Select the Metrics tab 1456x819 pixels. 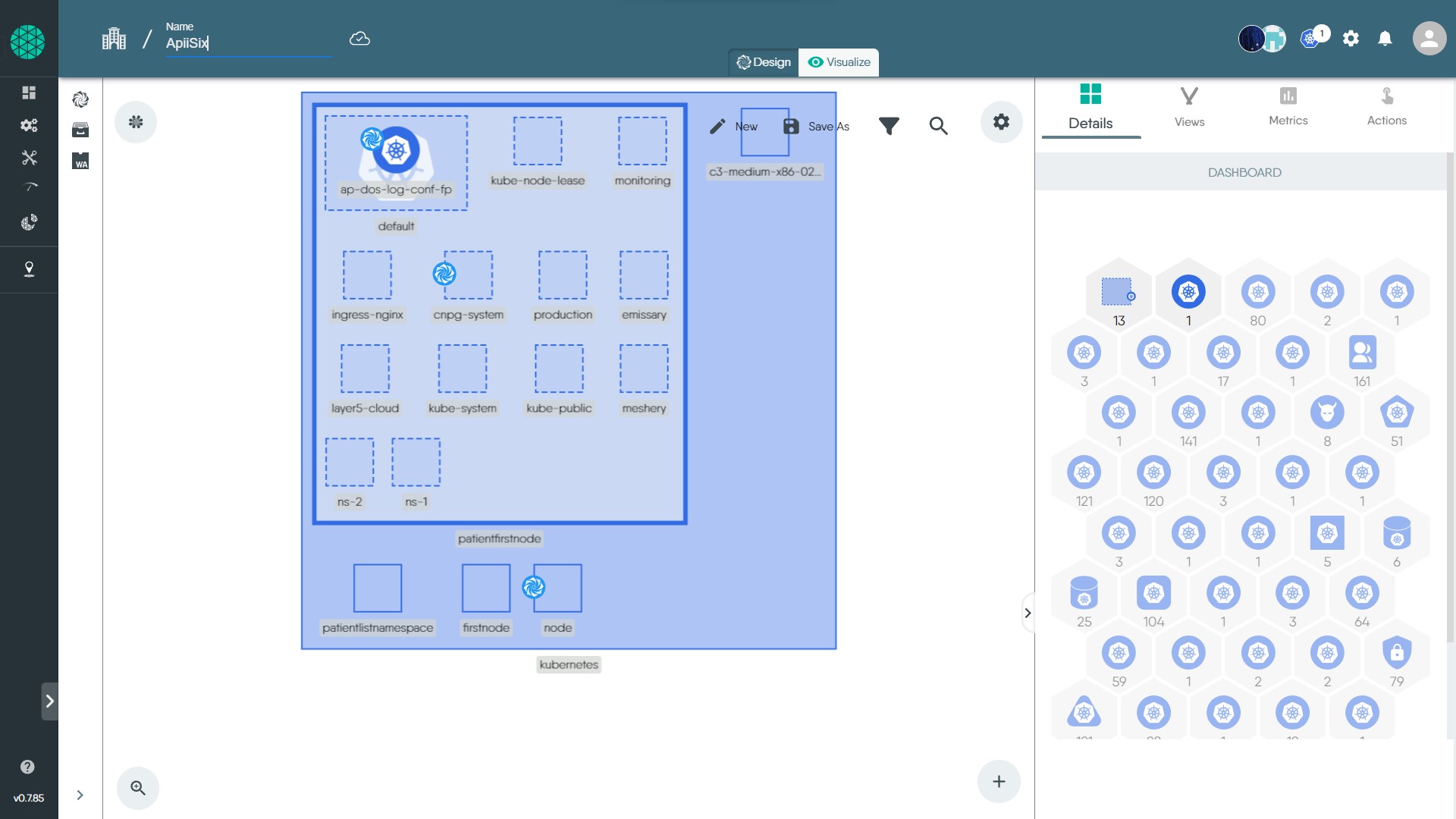(1288, 108)
